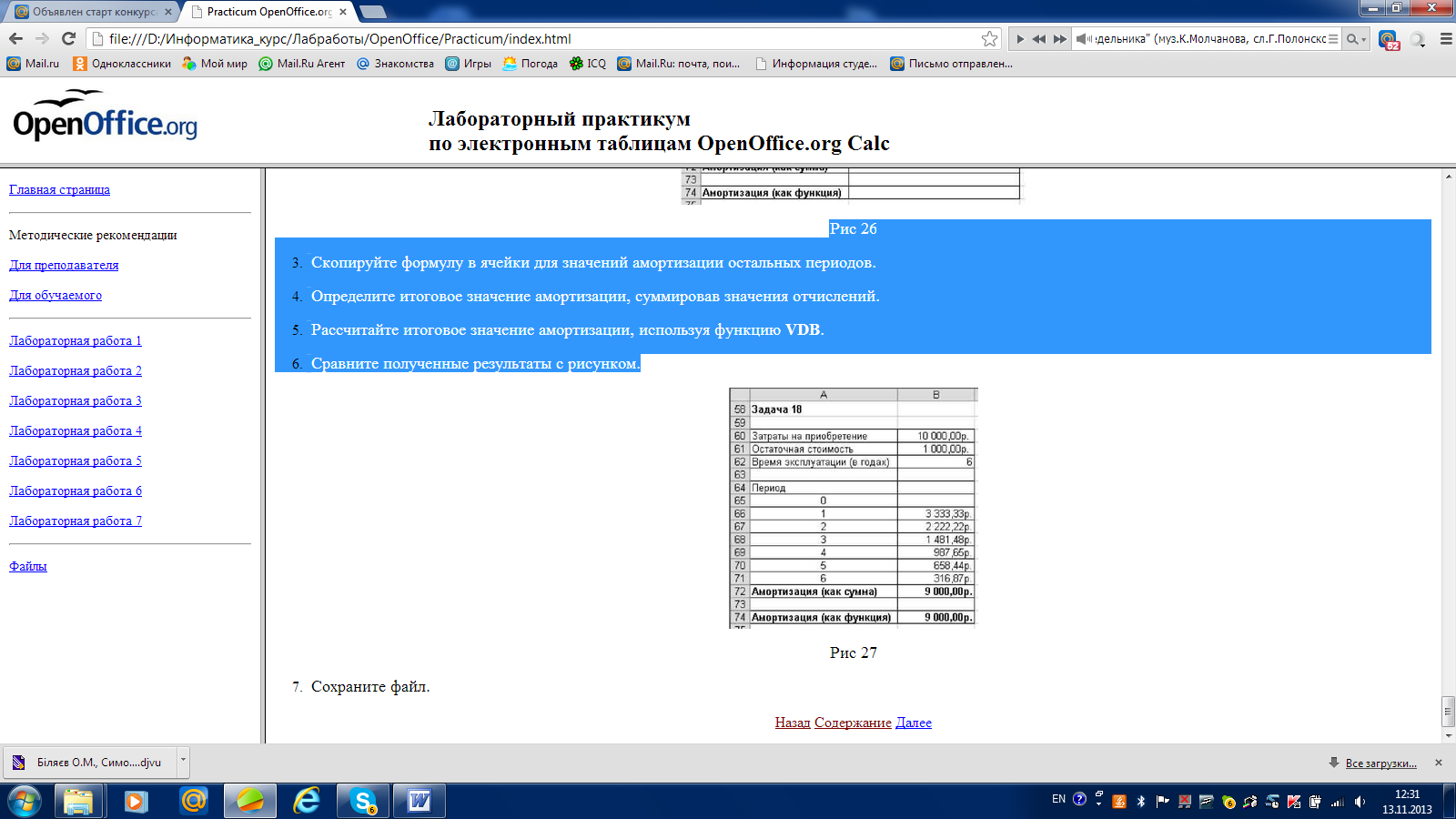Play music in the player toolbar
The height and width of the screenshot is (819, 1456).
tap(1020, 39)
